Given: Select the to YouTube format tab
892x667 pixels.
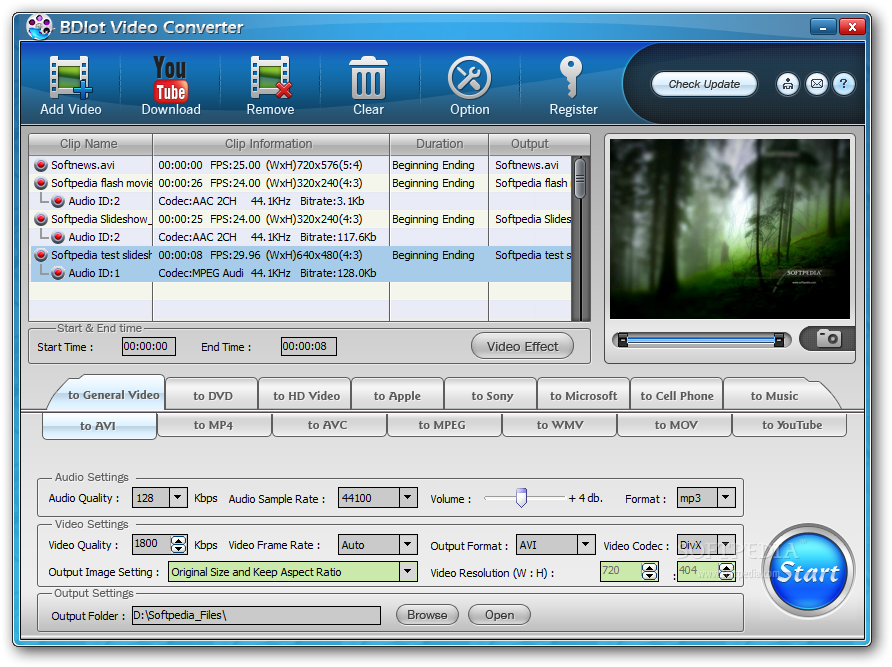Looking at the screenshot, I should [792, 425].
